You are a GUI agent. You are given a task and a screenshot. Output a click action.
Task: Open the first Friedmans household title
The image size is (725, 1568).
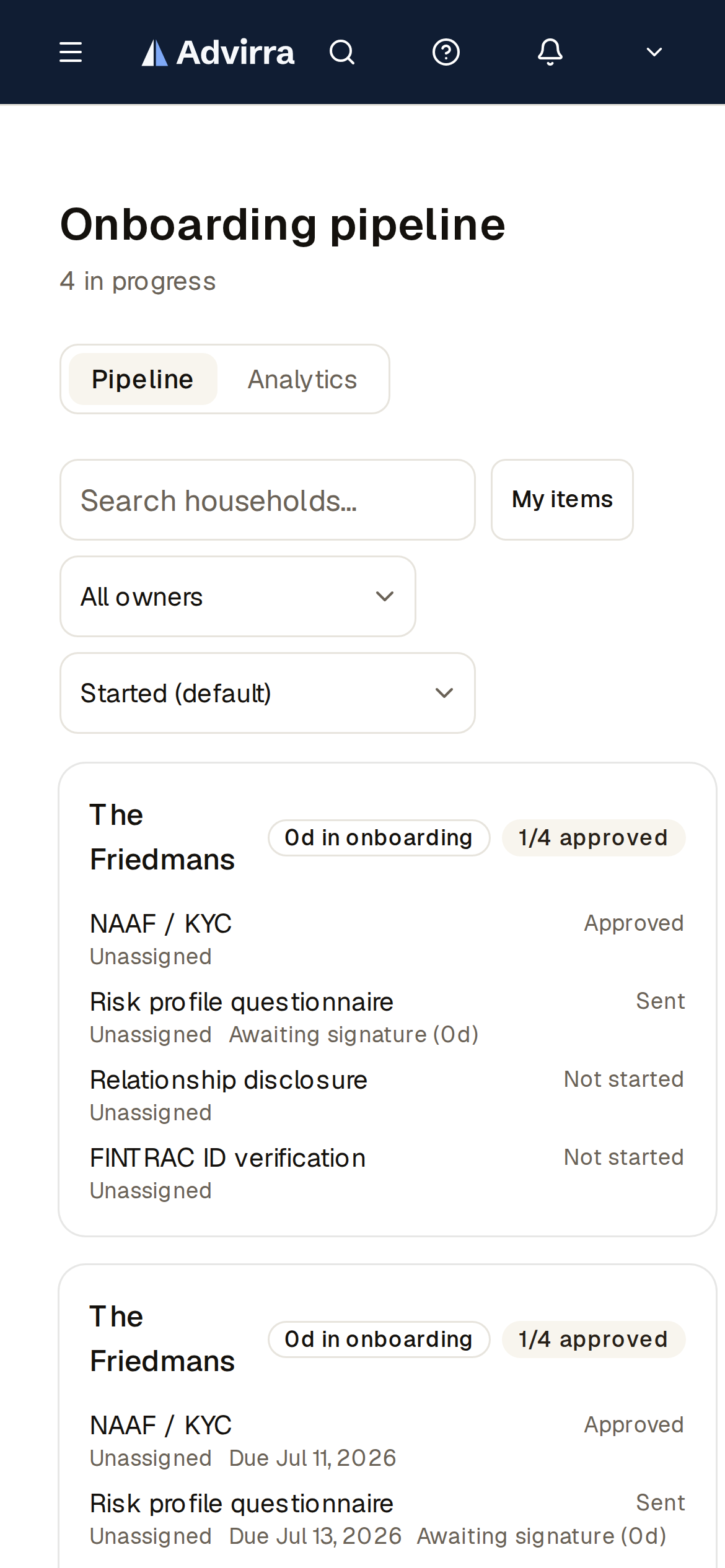(x=162, y=837)
